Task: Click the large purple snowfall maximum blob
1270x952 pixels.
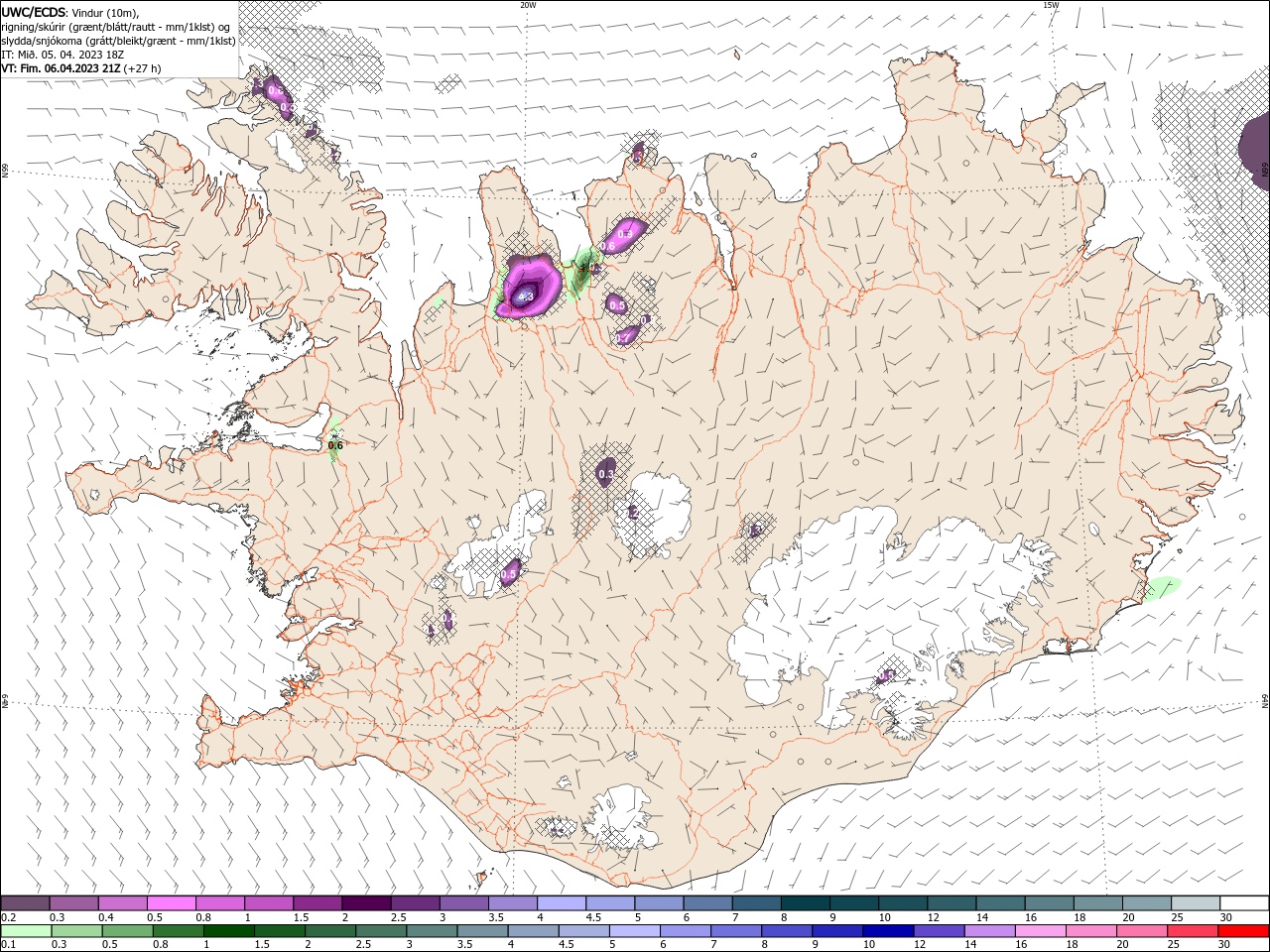Action: 529,287
